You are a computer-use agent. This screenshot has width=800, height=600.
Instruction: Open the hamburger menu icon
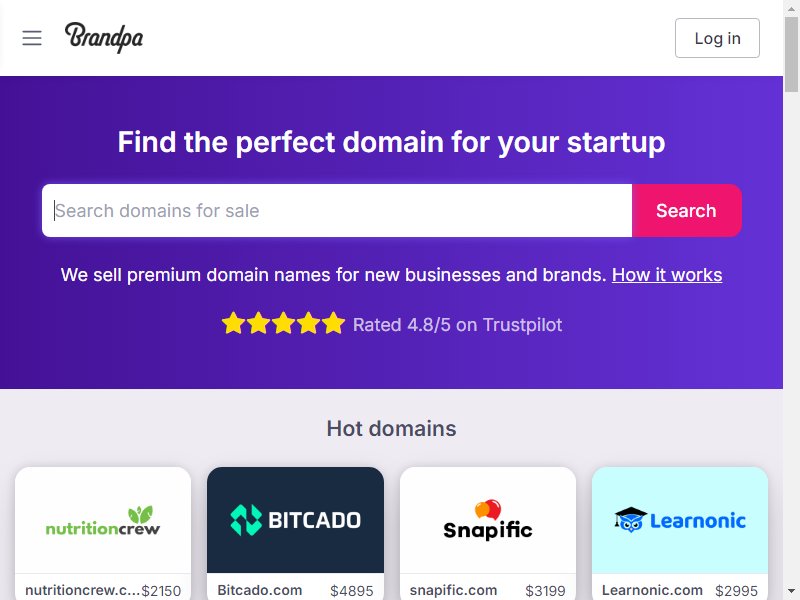[32, 38]
